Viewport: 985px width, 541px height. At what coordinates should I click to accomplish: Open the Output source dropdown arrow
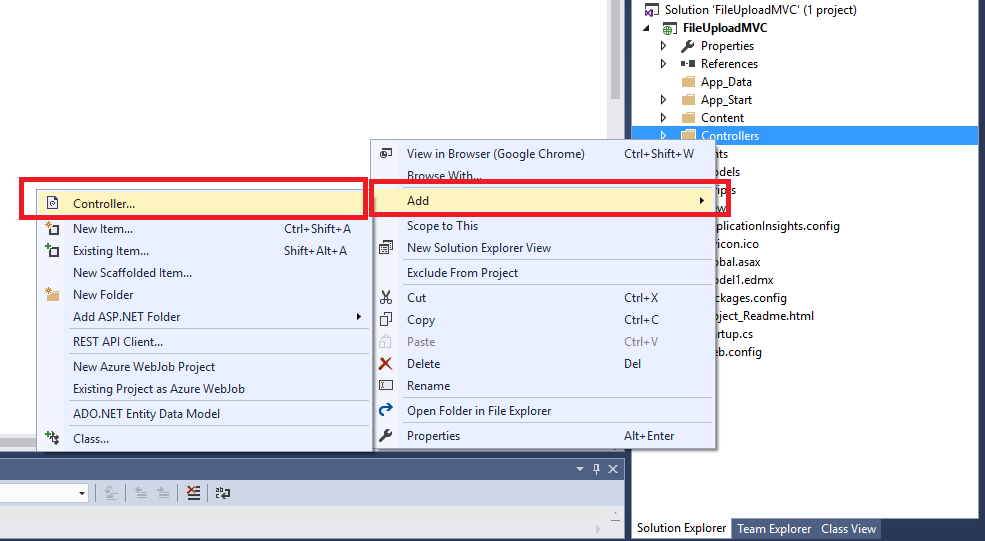82,493
